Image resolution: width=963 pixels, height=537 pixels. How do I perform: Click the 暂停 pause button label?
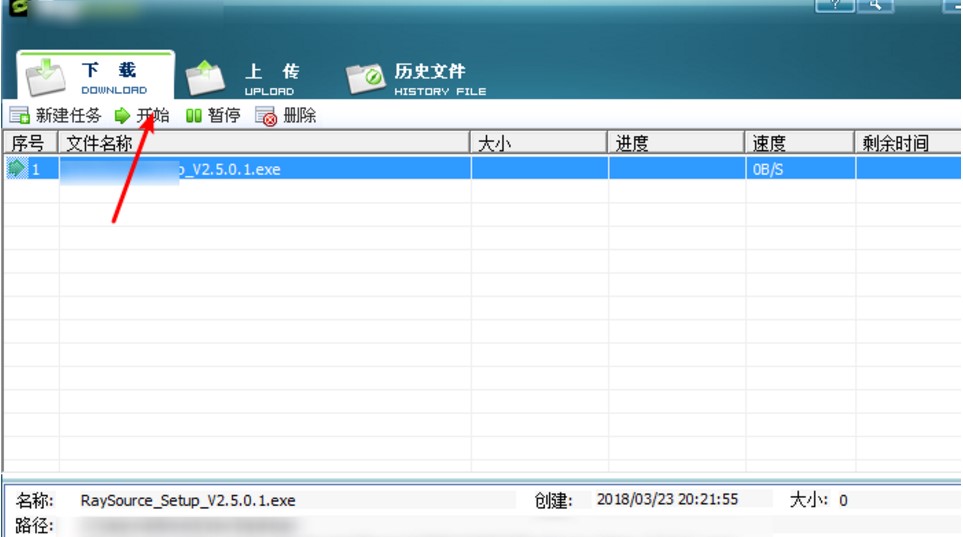tap(224, 116)
